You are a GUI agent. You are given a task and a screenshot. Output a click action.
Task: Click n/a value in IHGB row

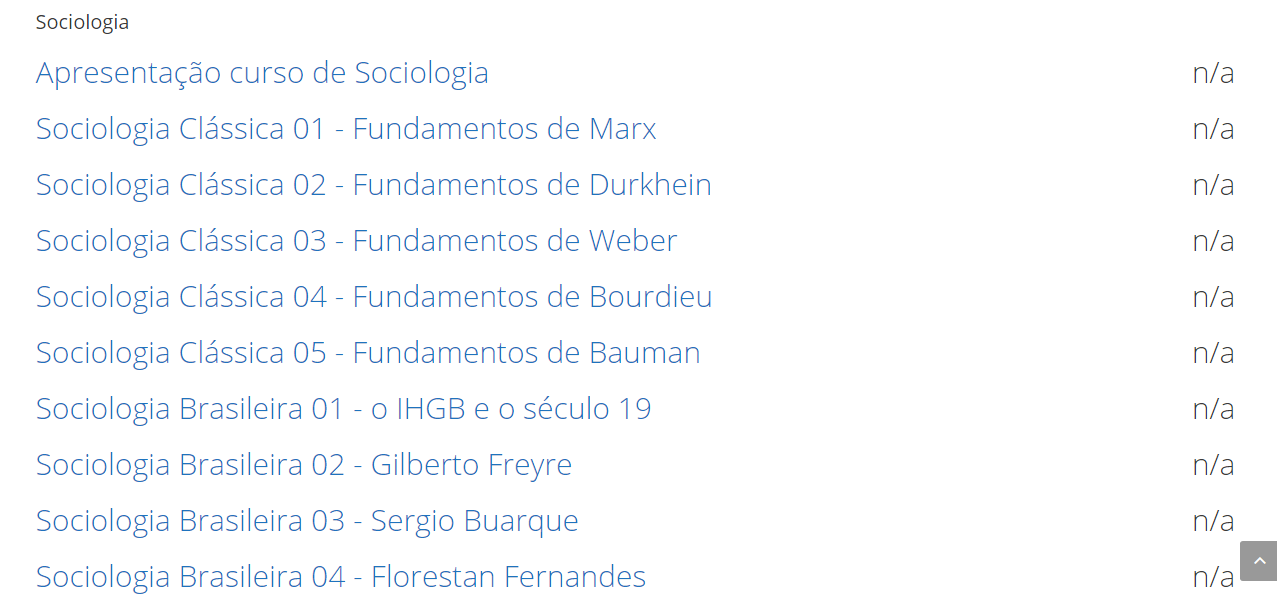coord(1213,409)
